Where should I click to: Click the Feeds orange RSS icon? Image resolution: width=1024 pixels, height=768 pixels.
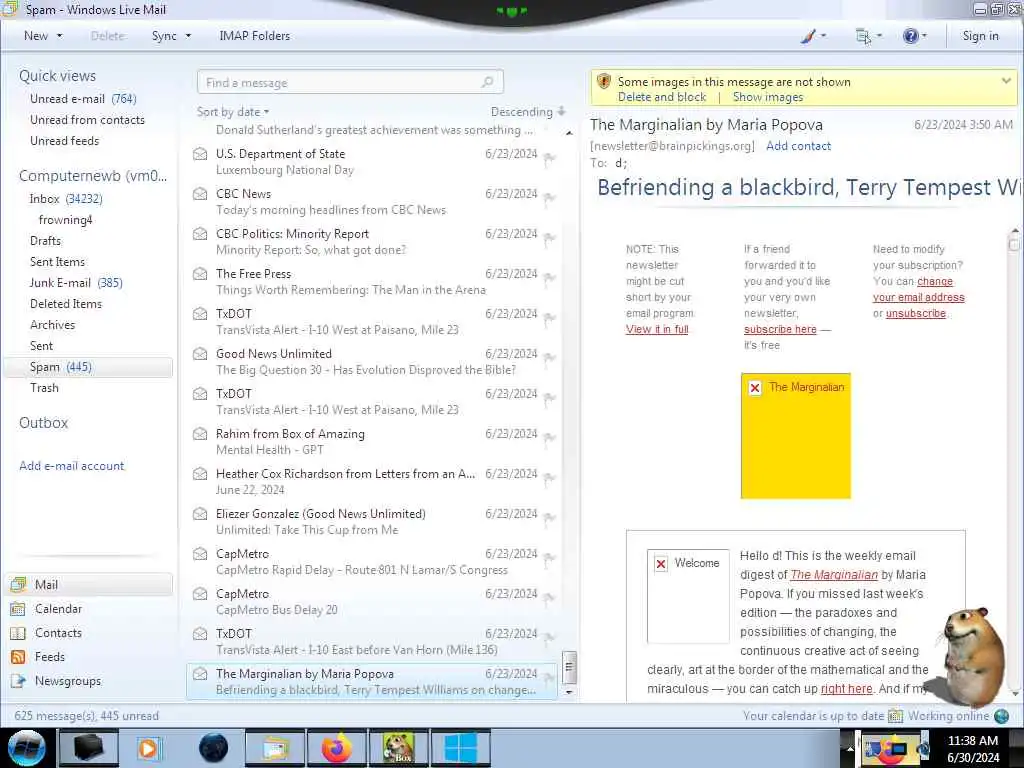tap(18, 657)
